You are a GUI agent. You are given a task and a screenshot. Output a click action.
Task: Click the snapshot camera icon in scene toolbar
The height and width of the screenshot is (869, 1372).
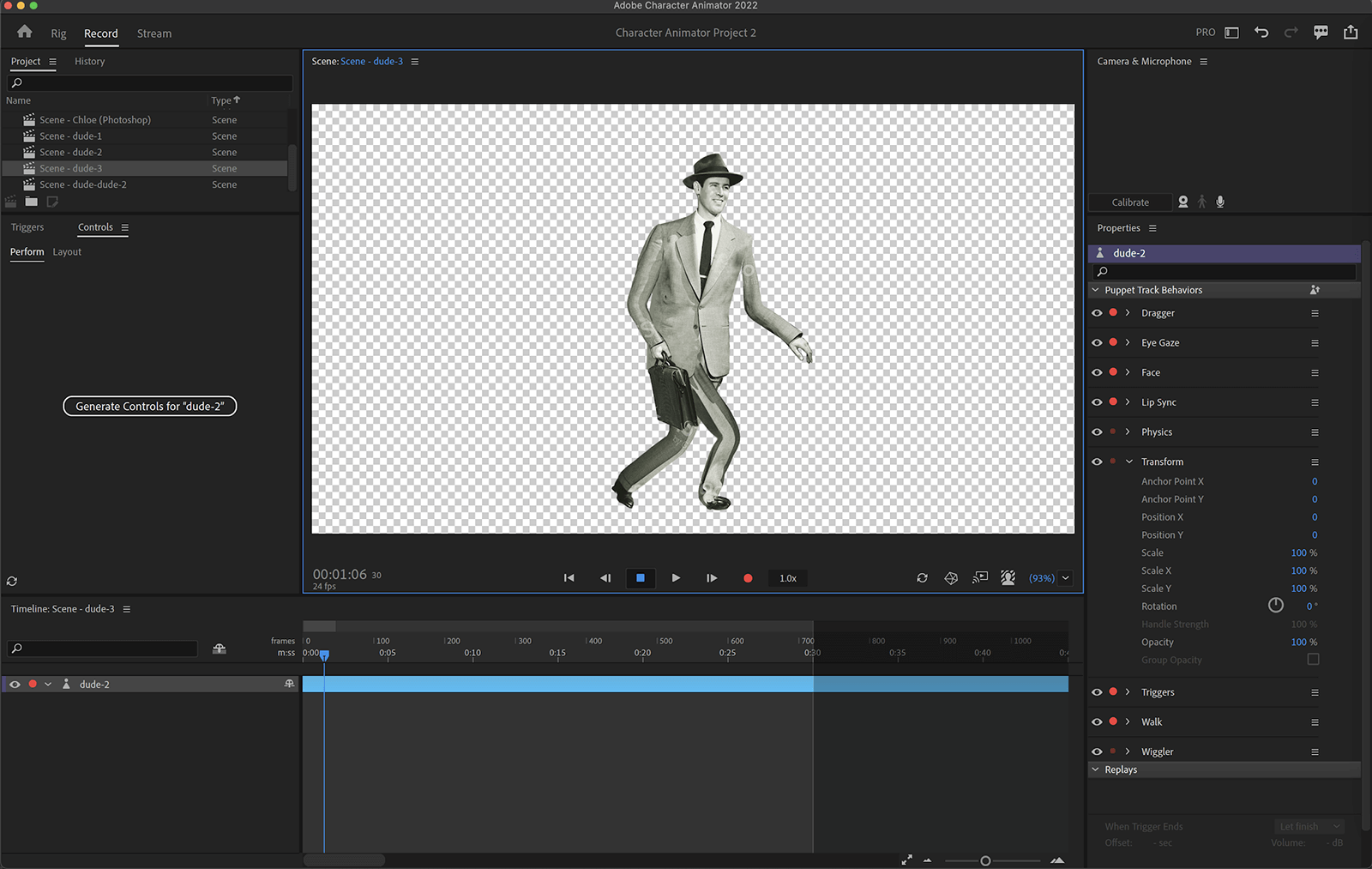(x=951, y=578)
